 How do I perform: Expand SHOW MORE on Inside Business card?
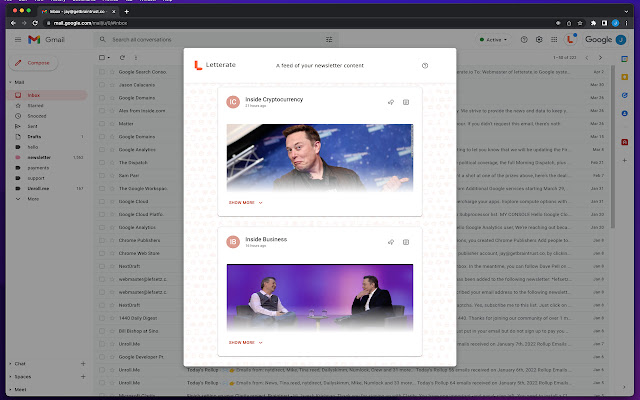pyautogui.click(x=245, y=342)
